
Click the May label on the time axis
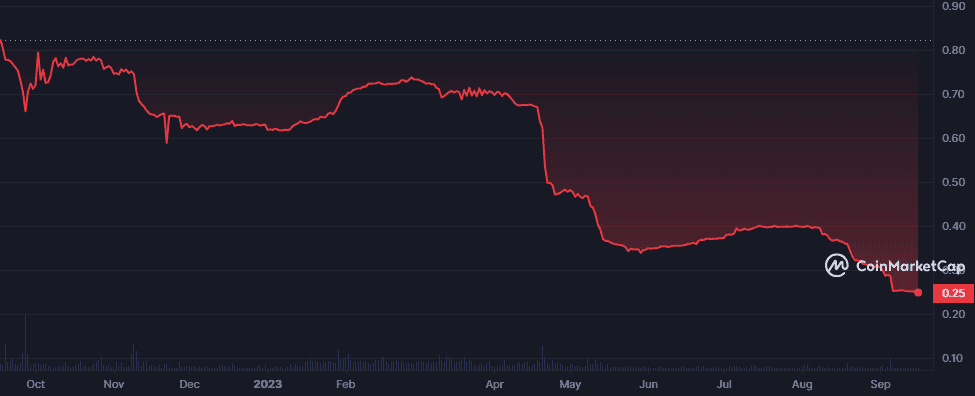tap(570, 384)
